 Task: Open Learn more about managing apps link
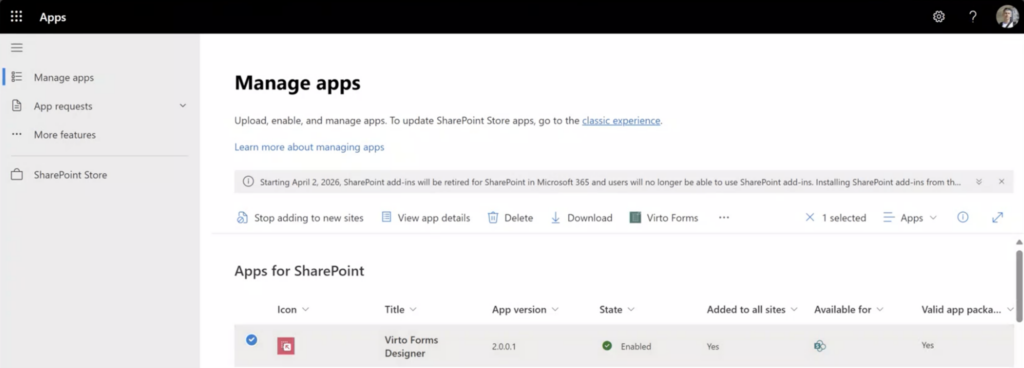[310, 147]
